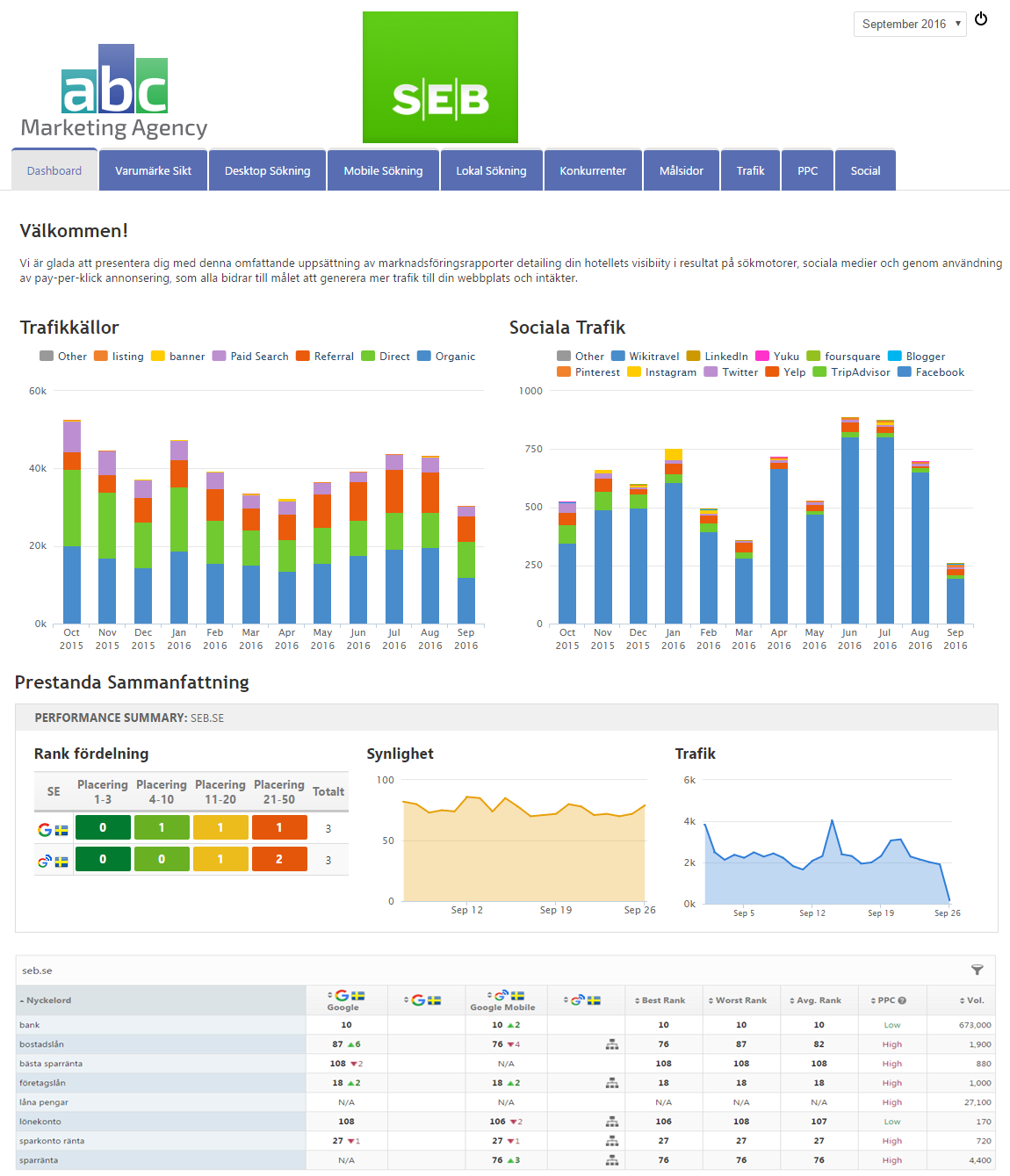This screenshot has width=1010, height=1176.
Task: Click the abc Marketing Agency logo
Action: pos(114,92)
